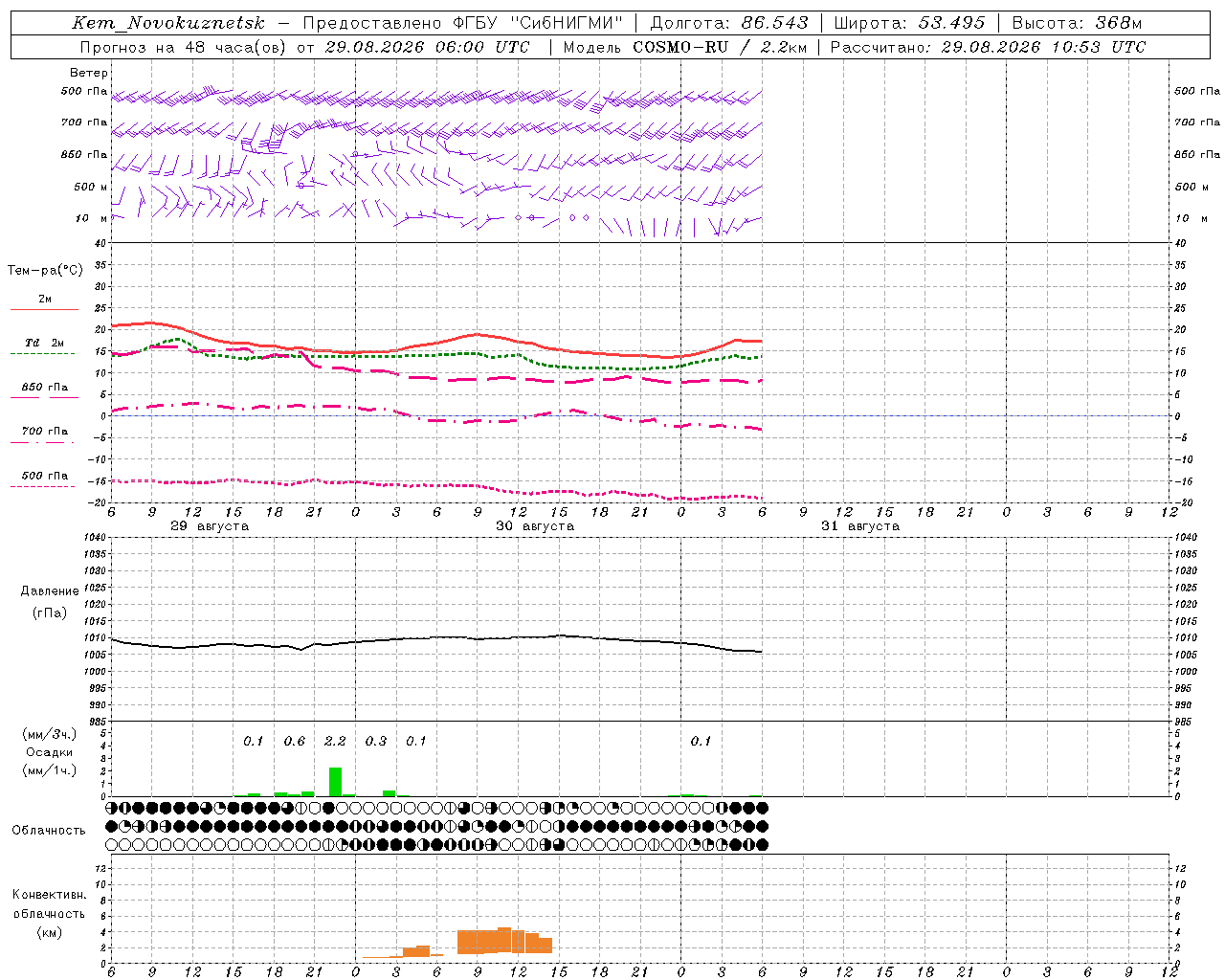Click the Давление (гПа) axis label
The width and height of the screenshot is (1225, 980).
pos(50,602)
